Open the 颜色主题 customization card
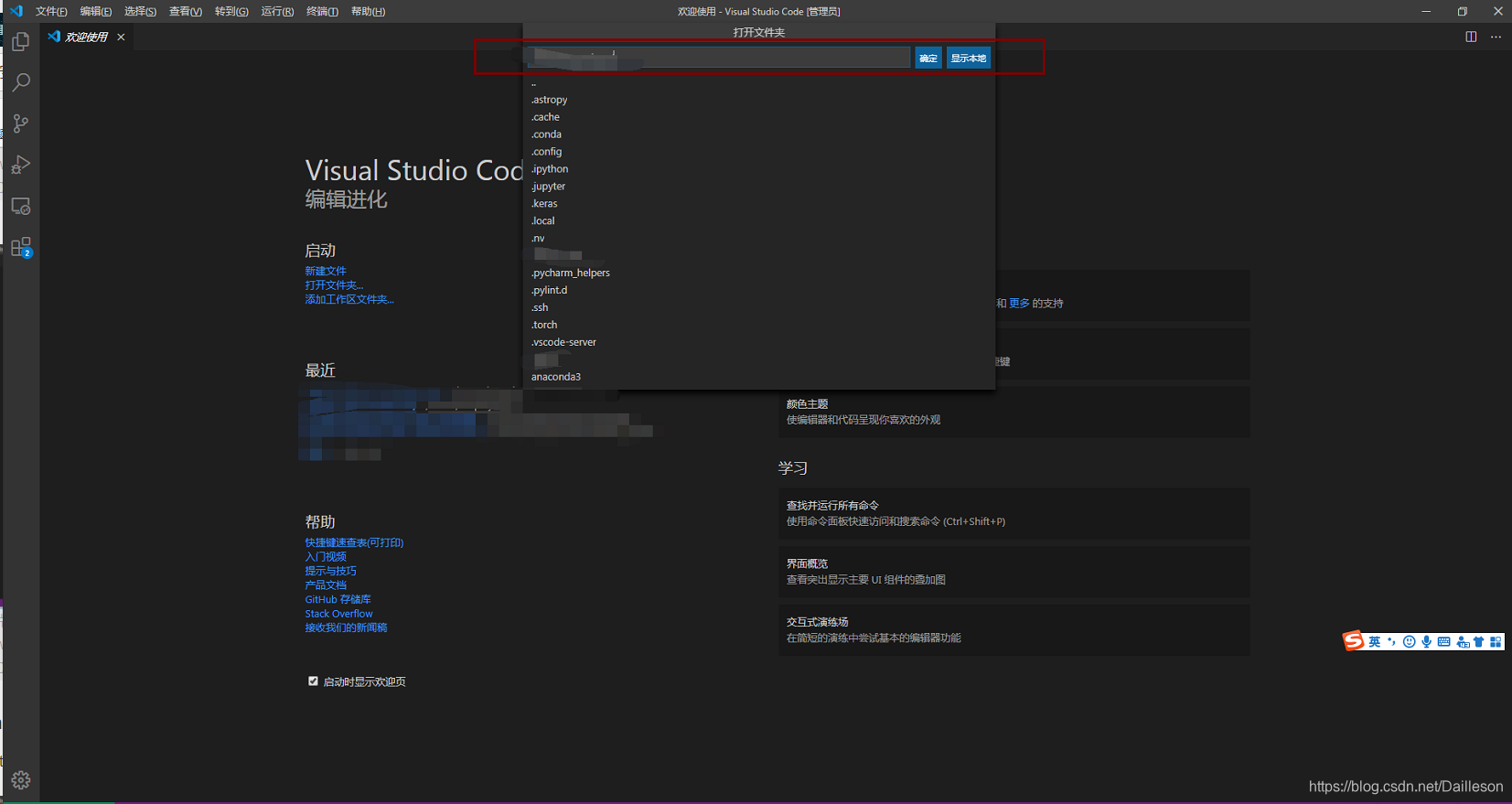Image resolution: width=1512 pixels, height=804 pixels. tap(1013, 412)
